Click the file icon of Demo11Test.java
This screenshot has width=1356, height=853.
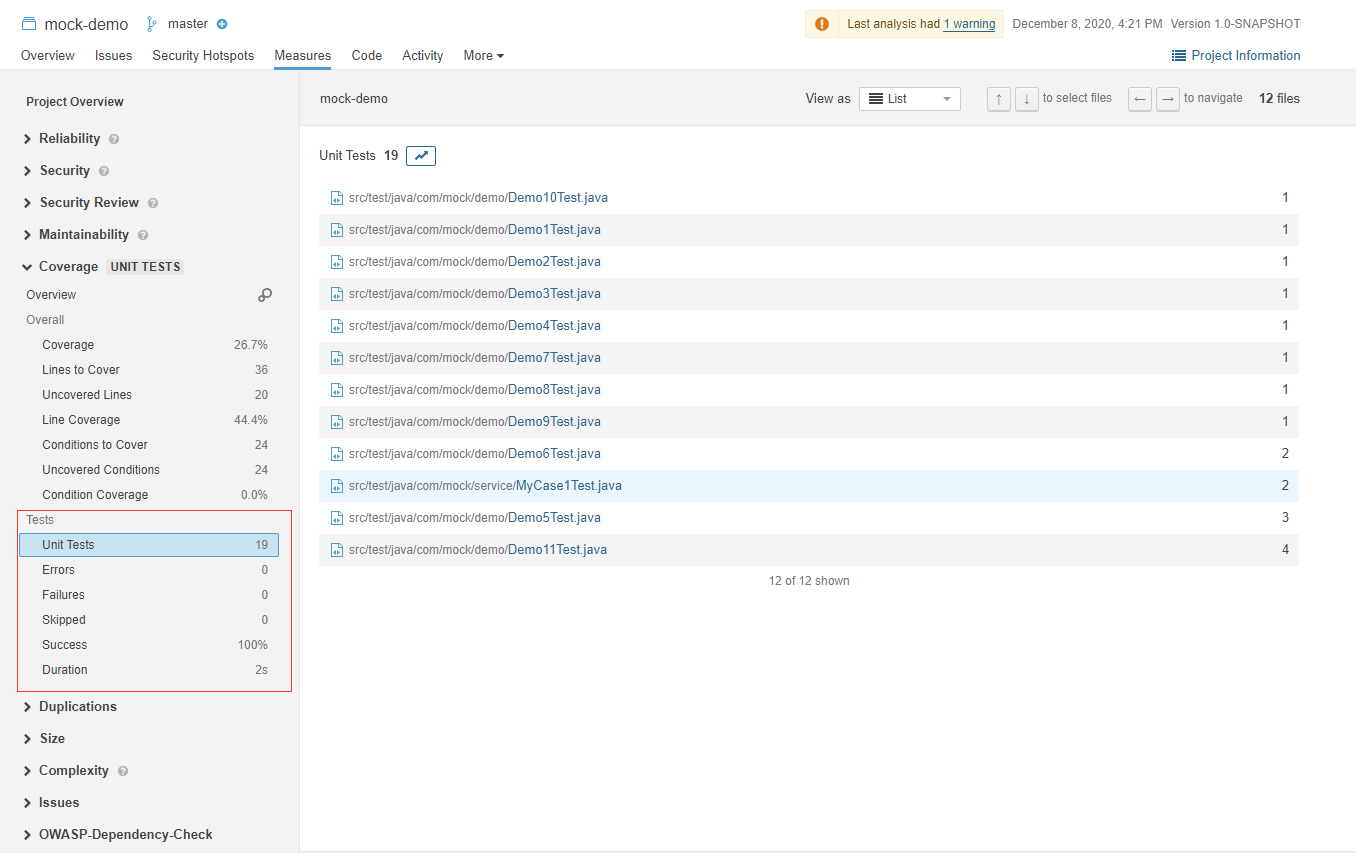(x=337, y=550)
